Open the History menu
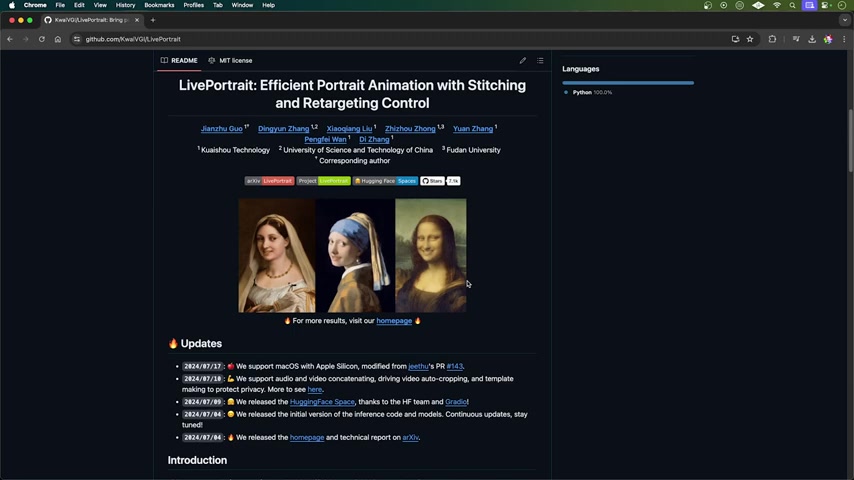This screenshot has width=854, height=480. tap(125, 5)
